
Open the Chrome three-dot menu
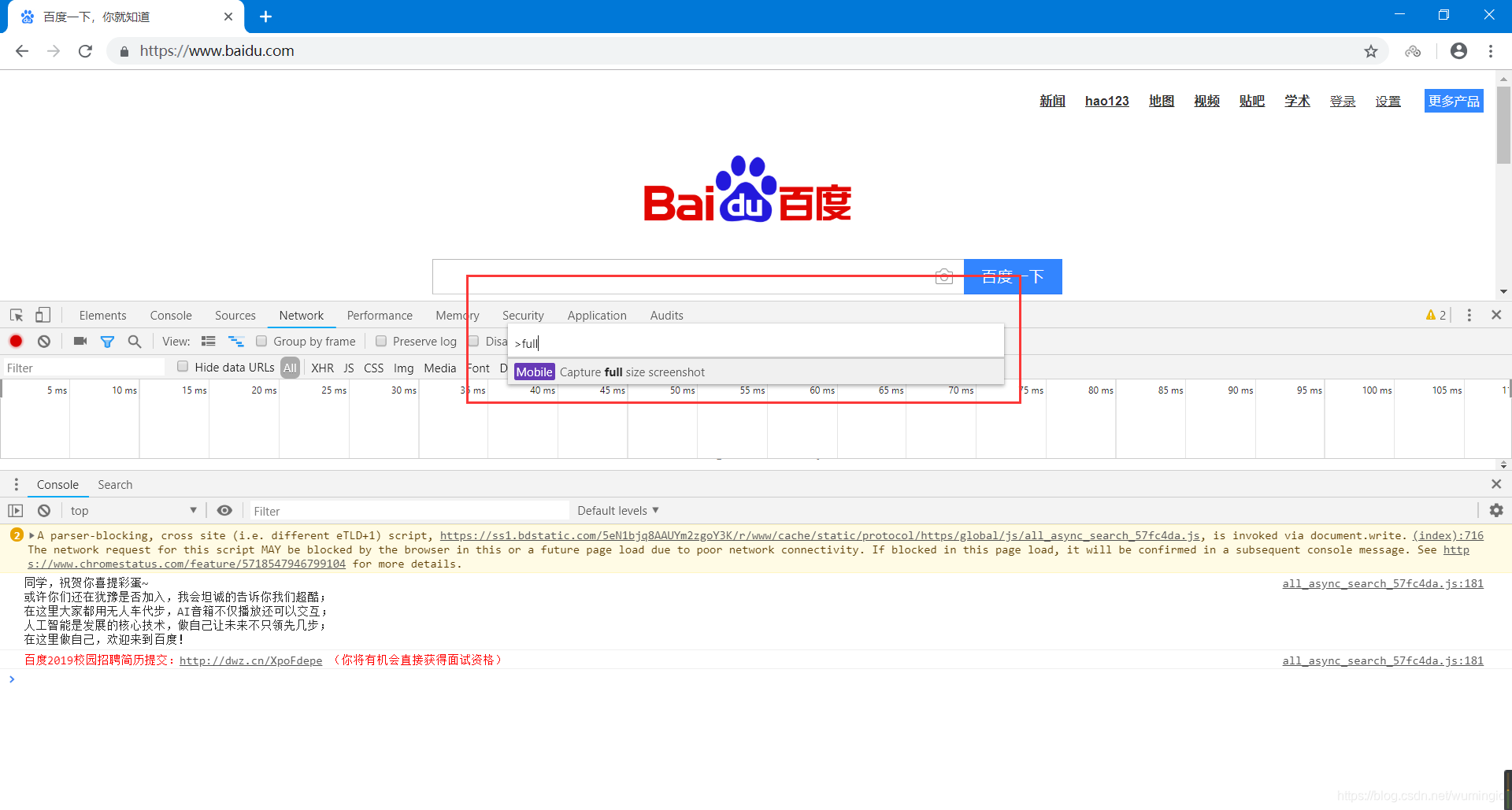[1491, 51]
